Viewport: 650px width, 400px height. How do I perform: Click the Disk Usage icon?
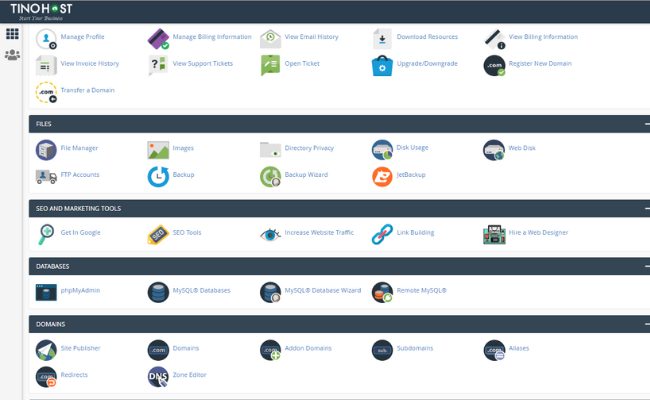click(x=382, y=150)
